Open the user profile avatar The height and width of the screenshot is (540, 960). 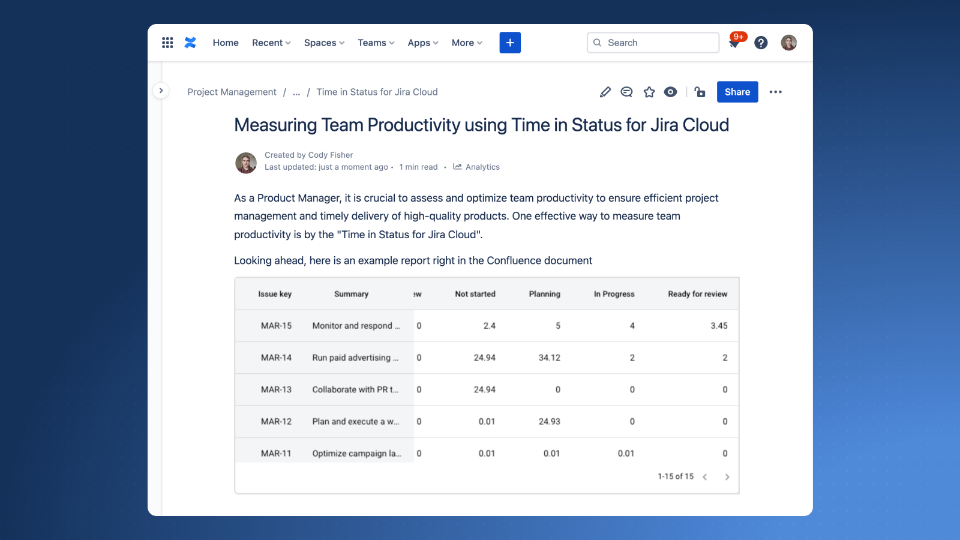(789, 42)
